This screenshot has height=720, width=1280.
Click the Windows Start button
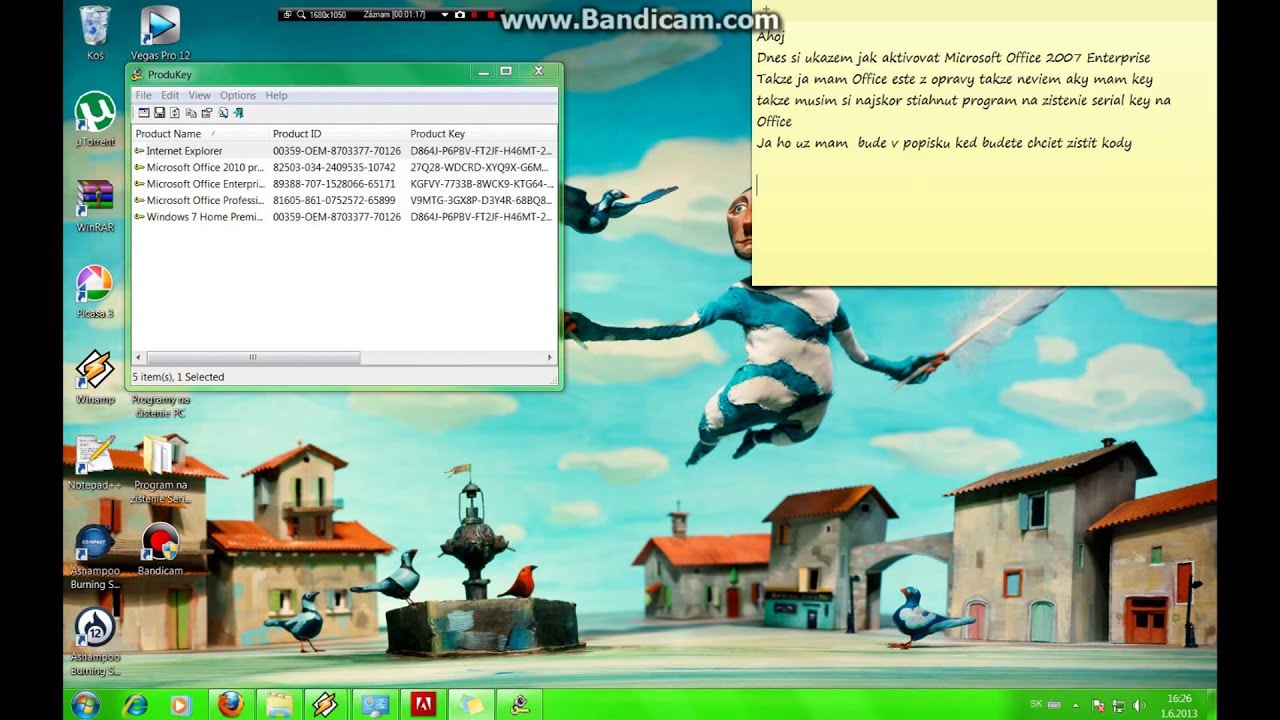[x=86, y=704]
